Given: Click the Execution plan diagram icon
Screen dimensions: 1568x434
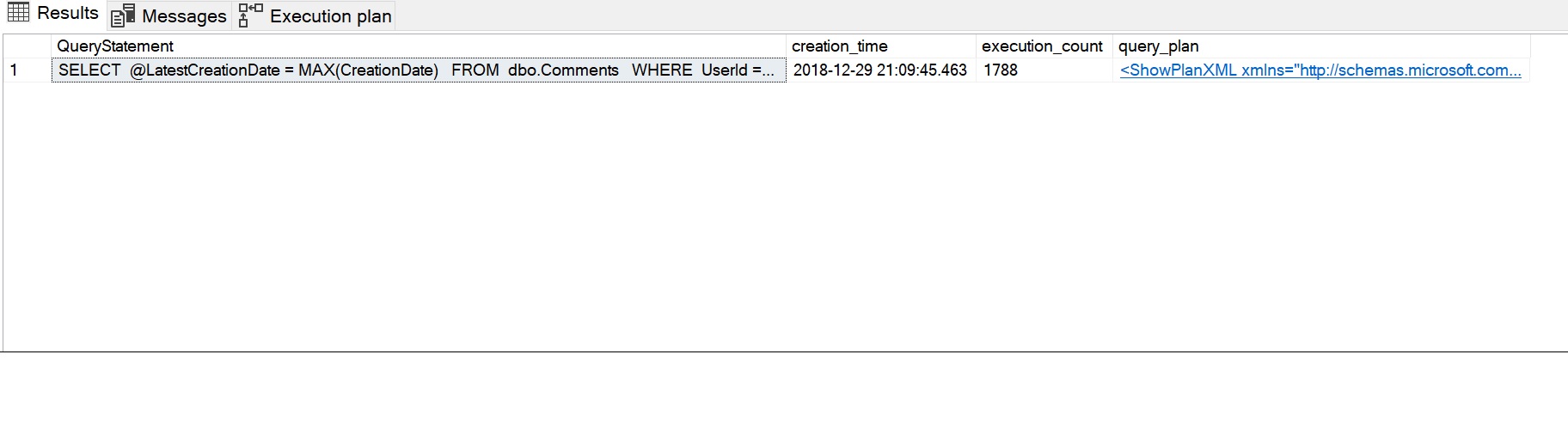Looking at the screenshot, I should (250, 15).
